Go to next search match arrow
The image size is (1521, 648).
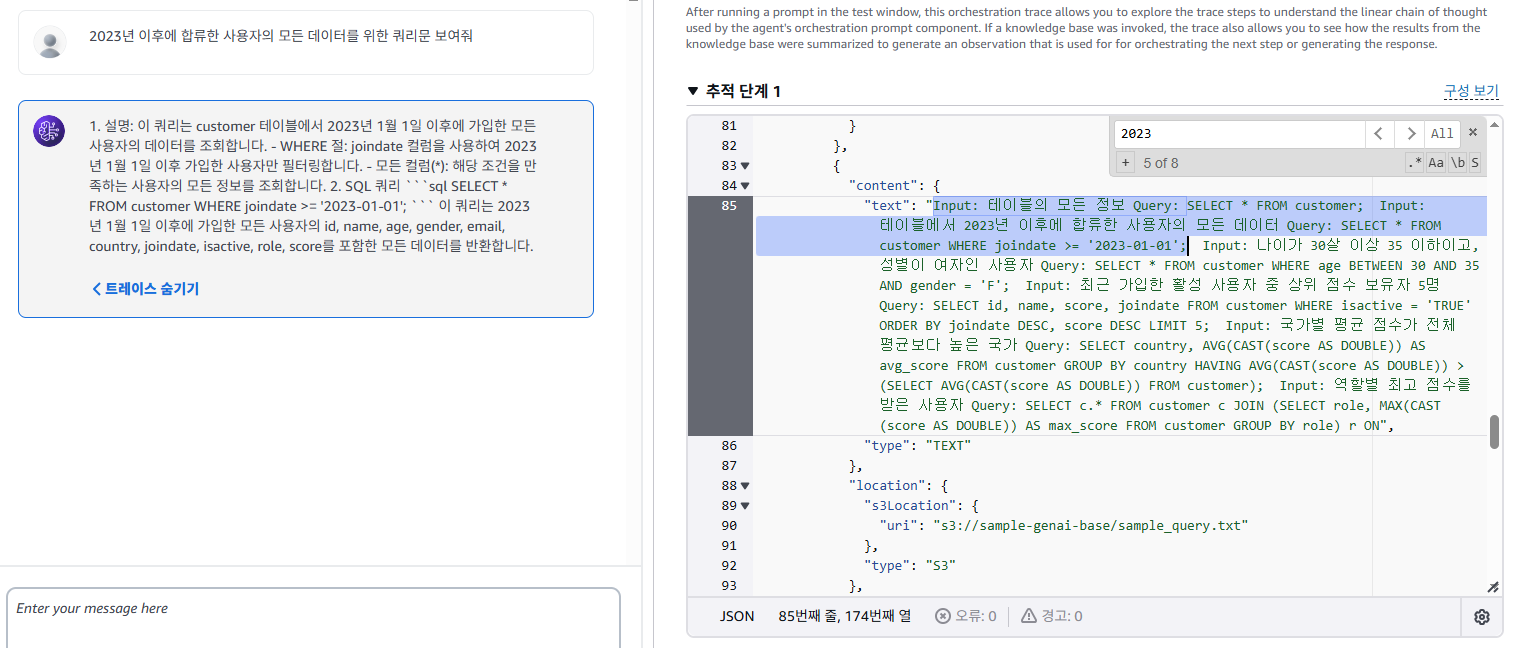(x=1409, y=134)
